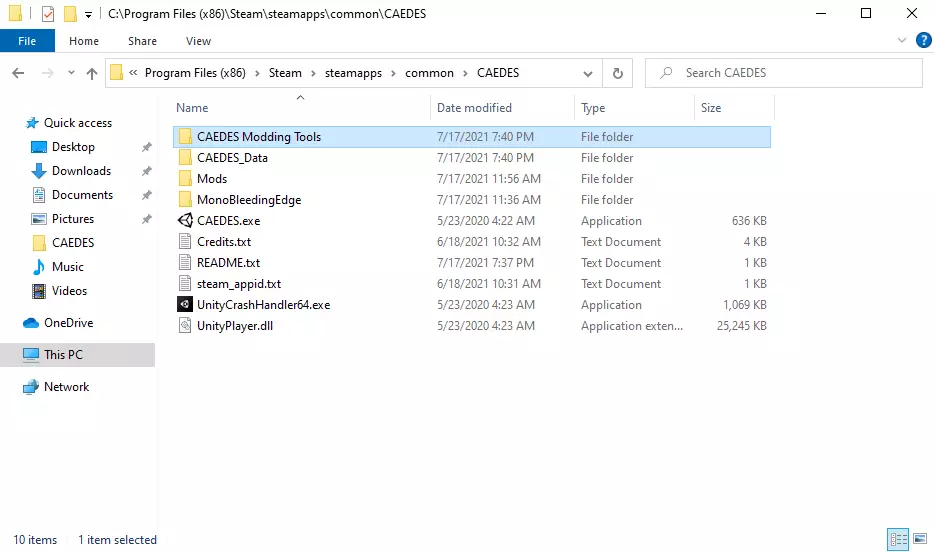Go up one folder level arrow
Viewport: 934px width, 552px height.
[92, 73]
